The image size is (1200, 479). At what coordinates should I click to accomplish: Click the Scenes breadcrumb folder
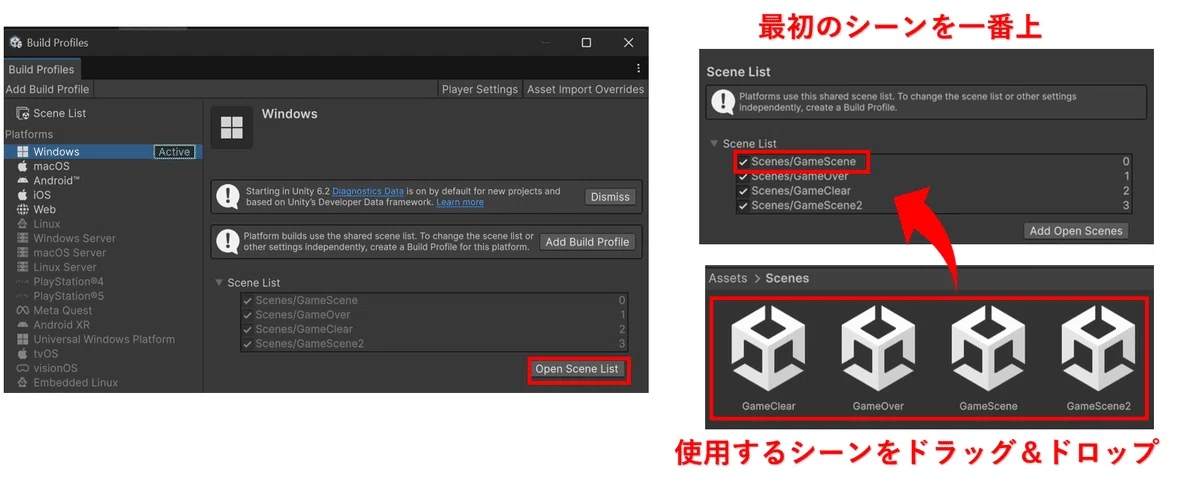[x=788, y=278]
